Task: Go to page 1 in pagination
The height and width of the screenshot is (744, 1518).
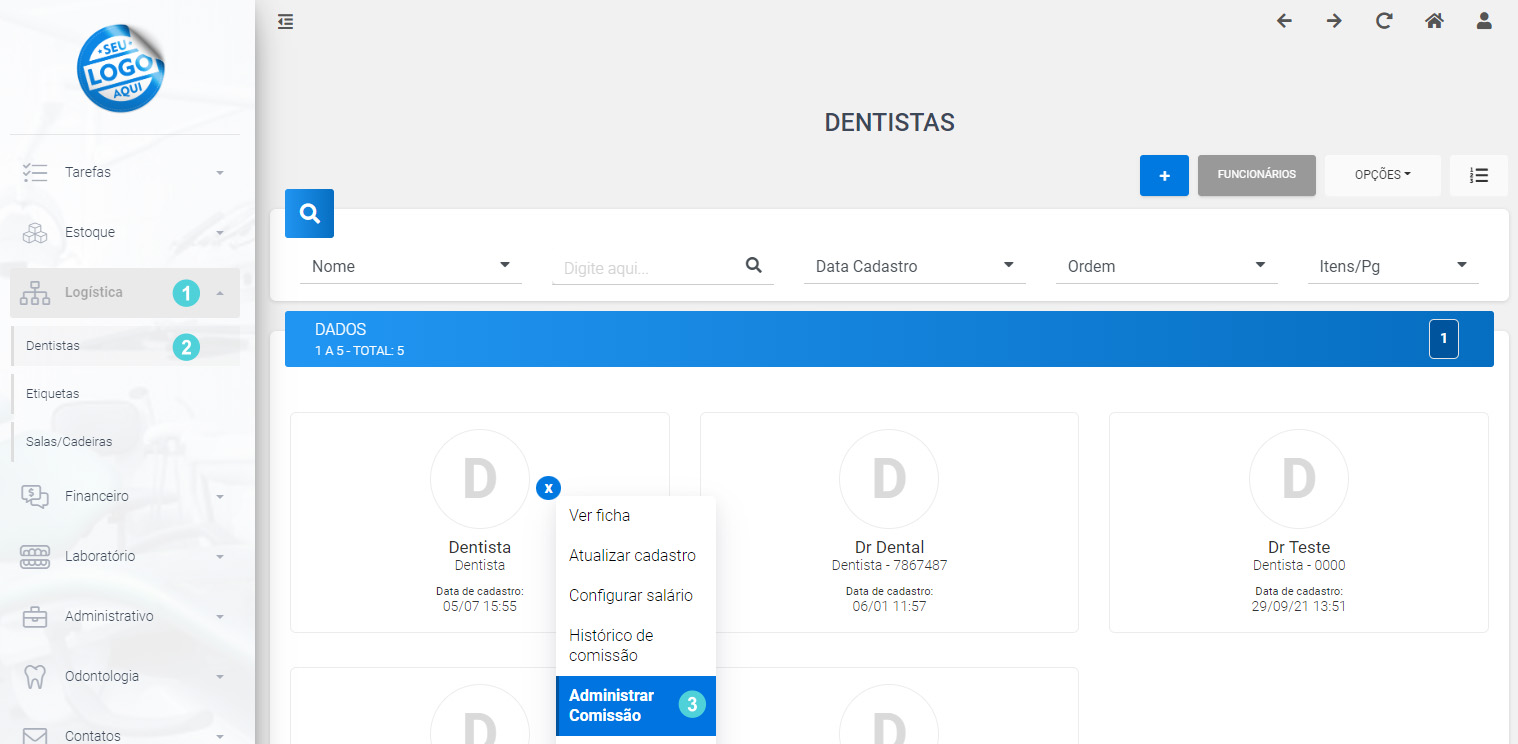Action: pyautogui.click(x=1443, y=339)
